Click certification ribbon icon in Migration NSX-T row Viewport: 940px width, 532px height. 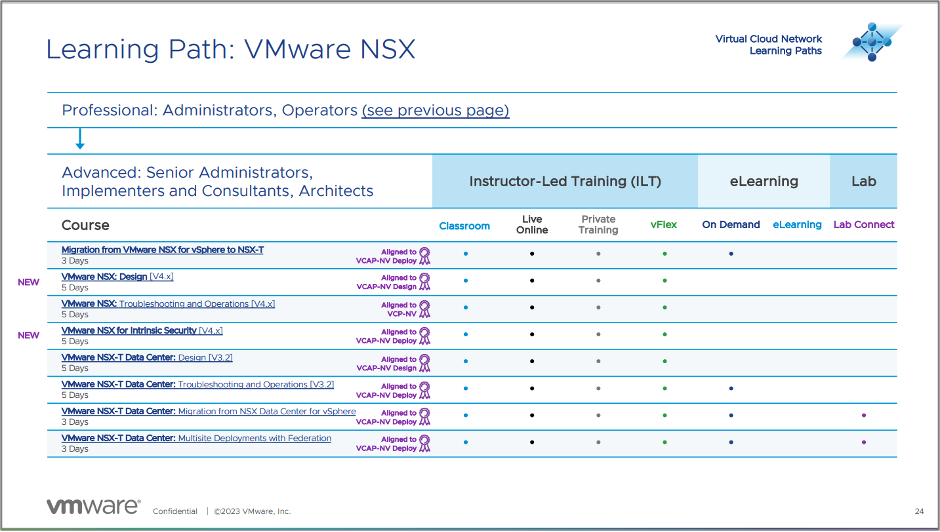(424, 256)
